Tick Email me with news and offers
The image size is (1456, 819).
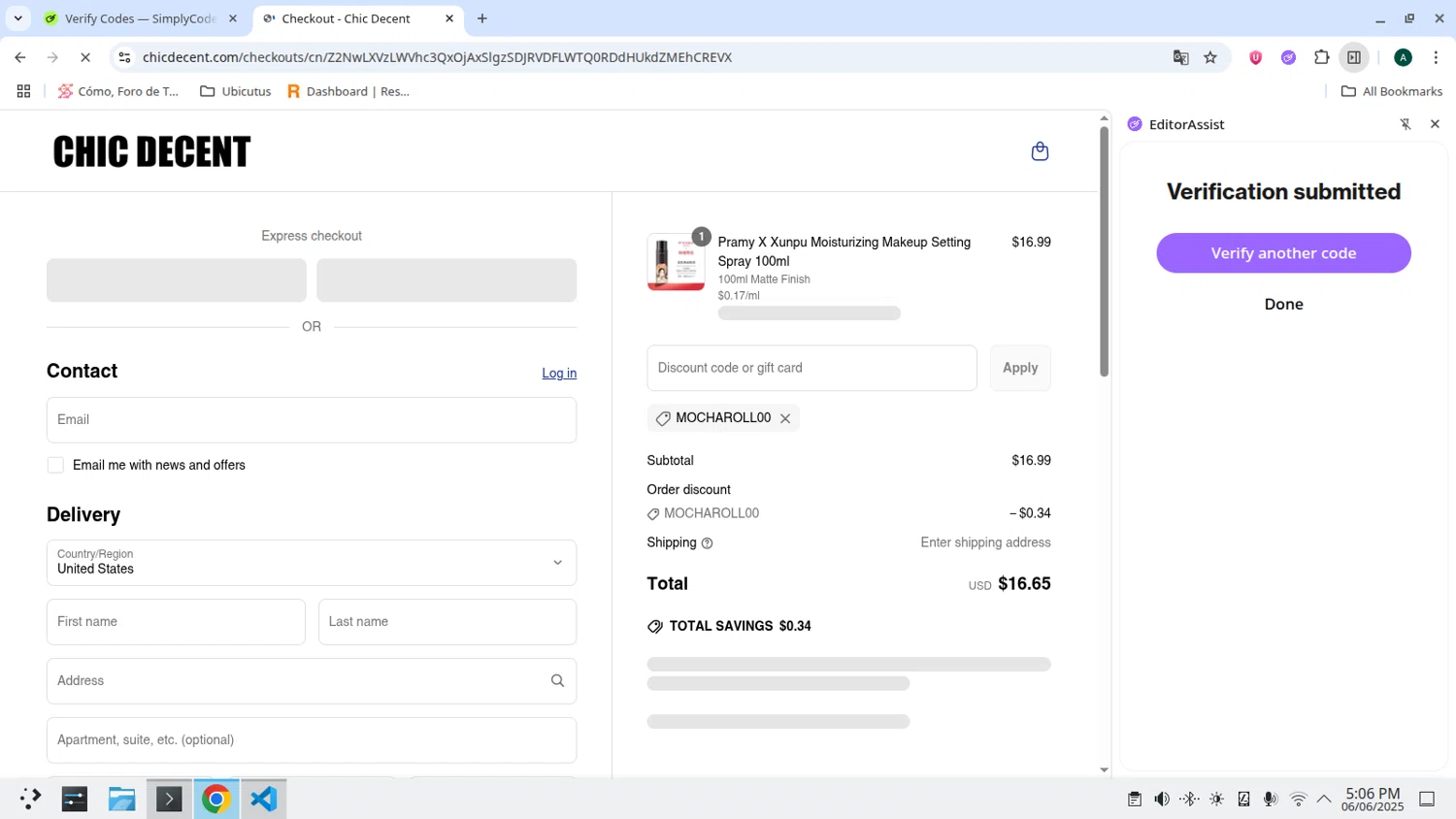(x=55, y=466)
